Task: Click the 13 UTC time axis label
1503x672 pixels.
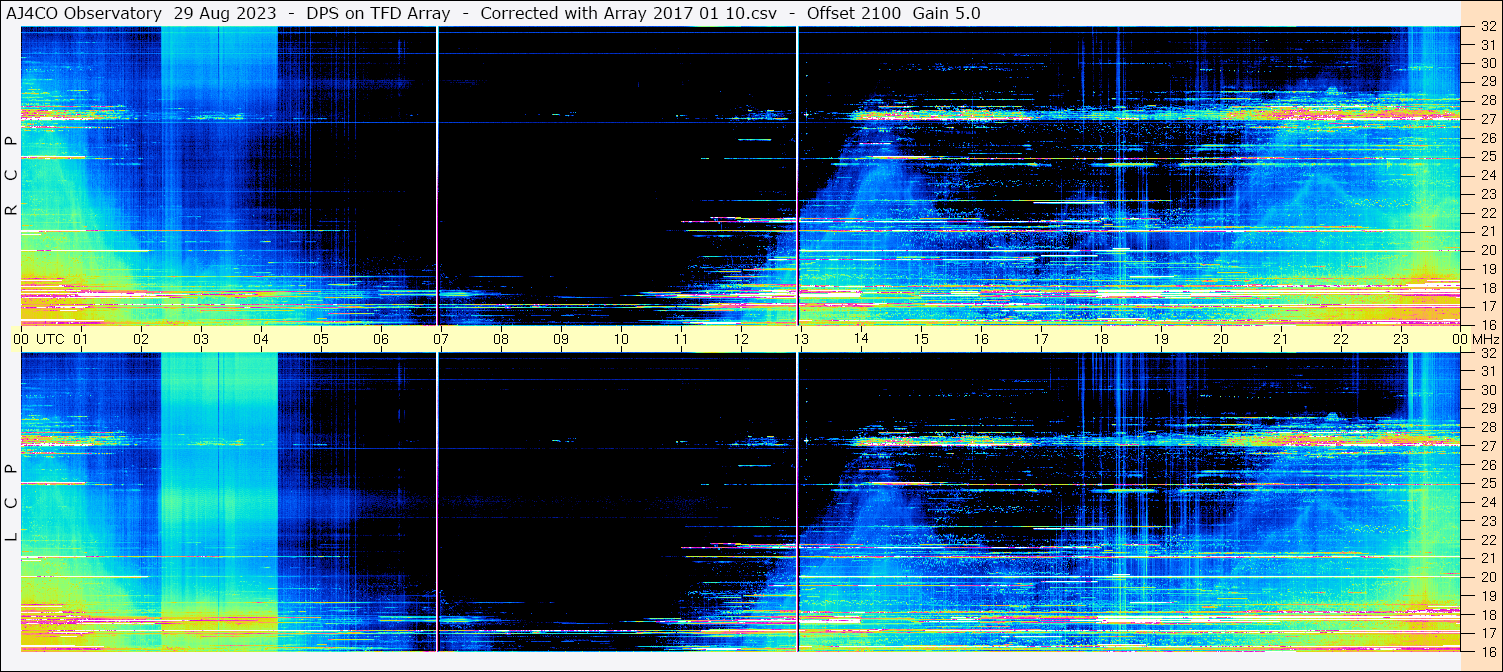Action: 800,338
